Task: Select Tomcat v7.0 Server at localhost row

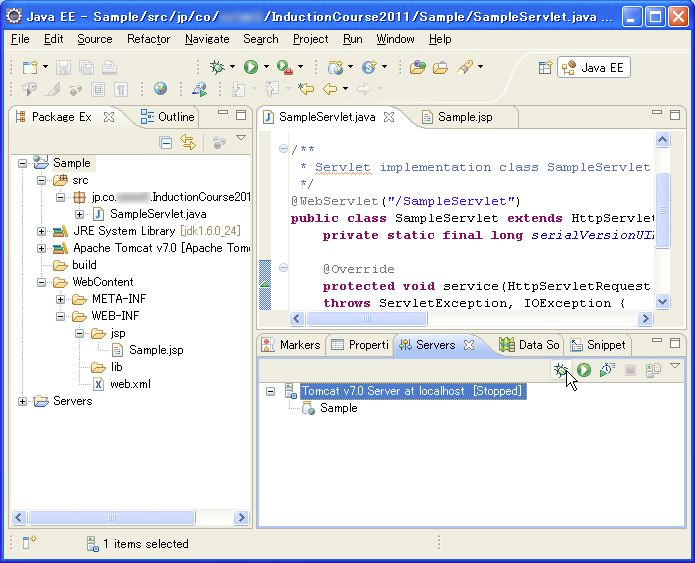Action: [412, 391]
